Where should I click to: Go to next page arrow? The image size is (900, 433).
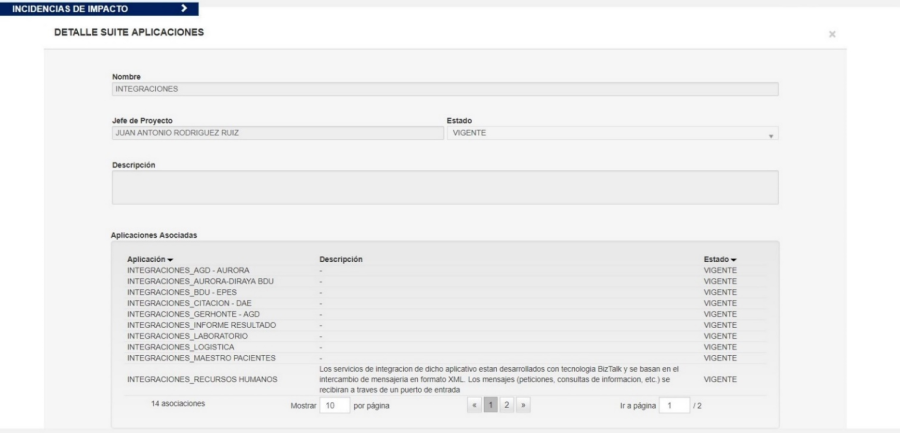click(522, 405)
